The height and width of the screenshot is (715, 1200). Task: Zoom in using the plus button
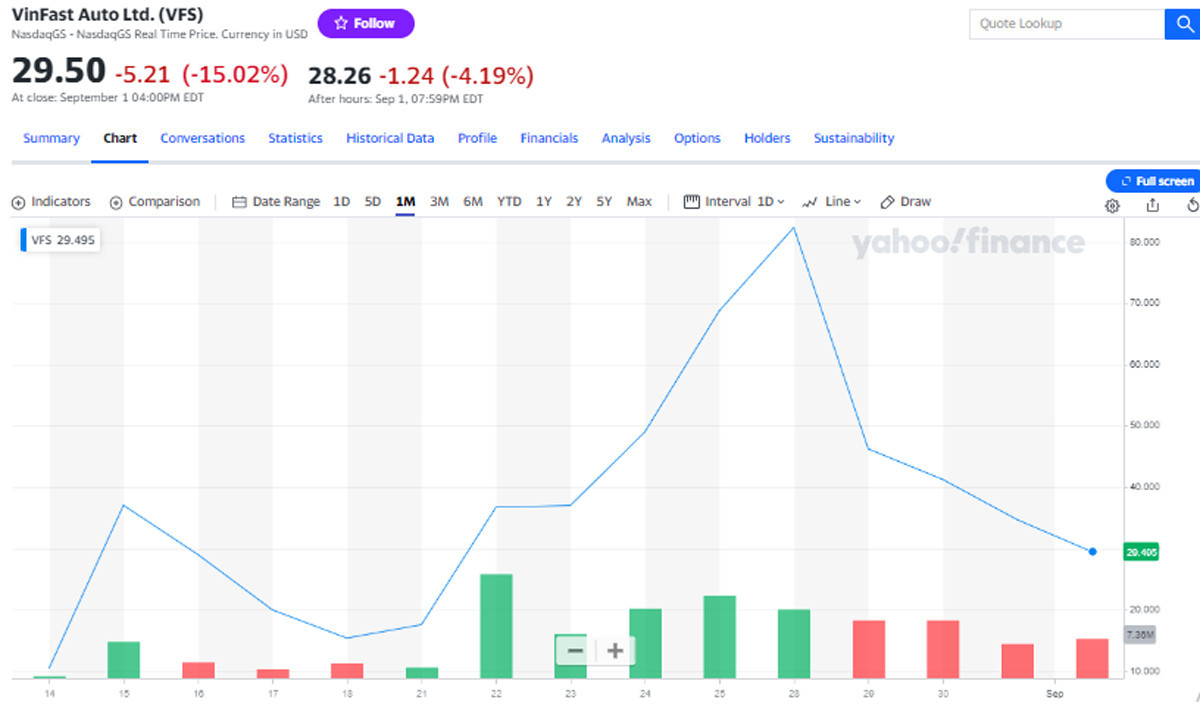(x=615, y=651)
